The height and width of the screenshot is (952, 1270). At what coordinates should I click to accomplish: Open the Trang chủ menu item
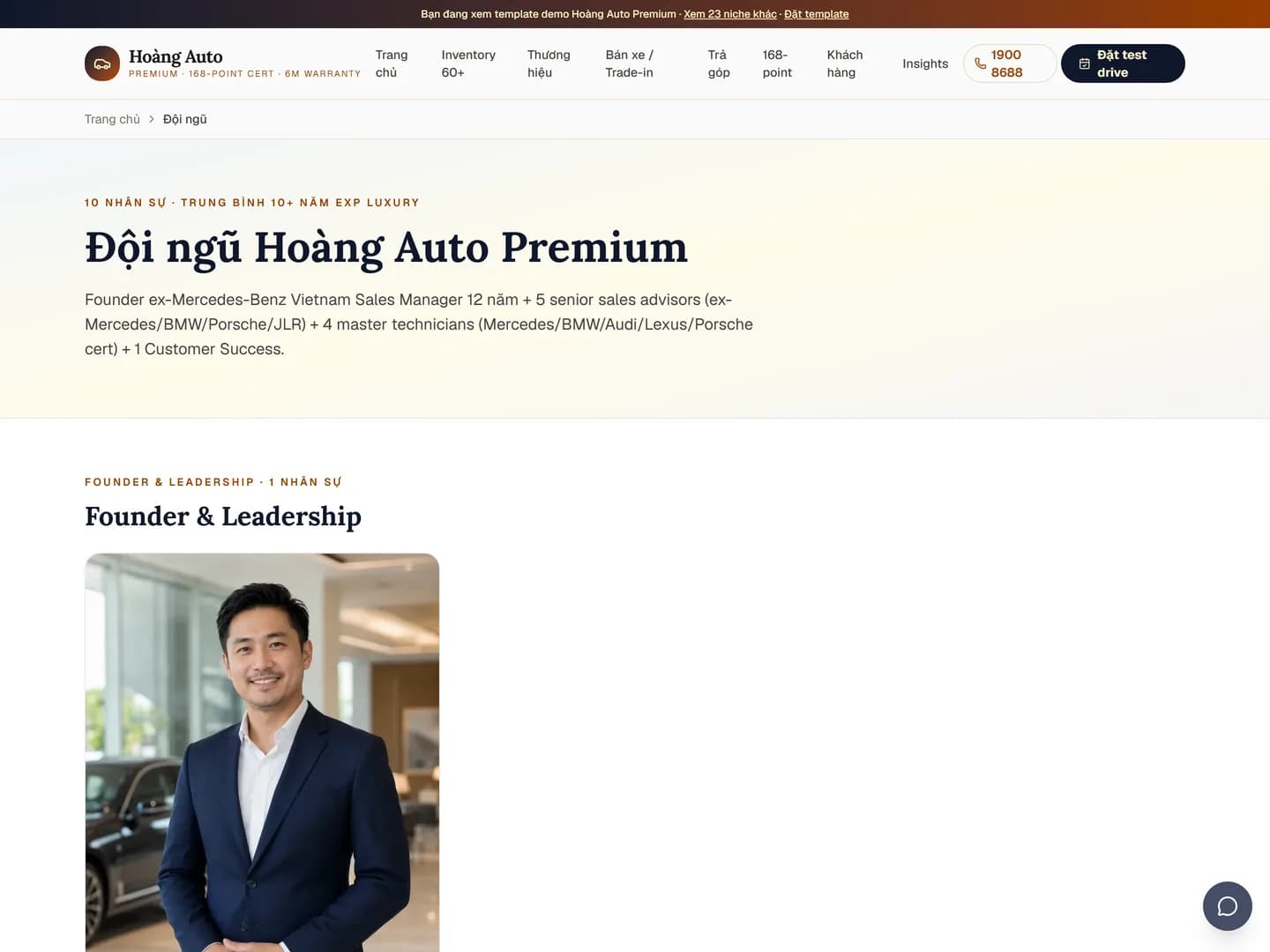[x=392, y=63]
